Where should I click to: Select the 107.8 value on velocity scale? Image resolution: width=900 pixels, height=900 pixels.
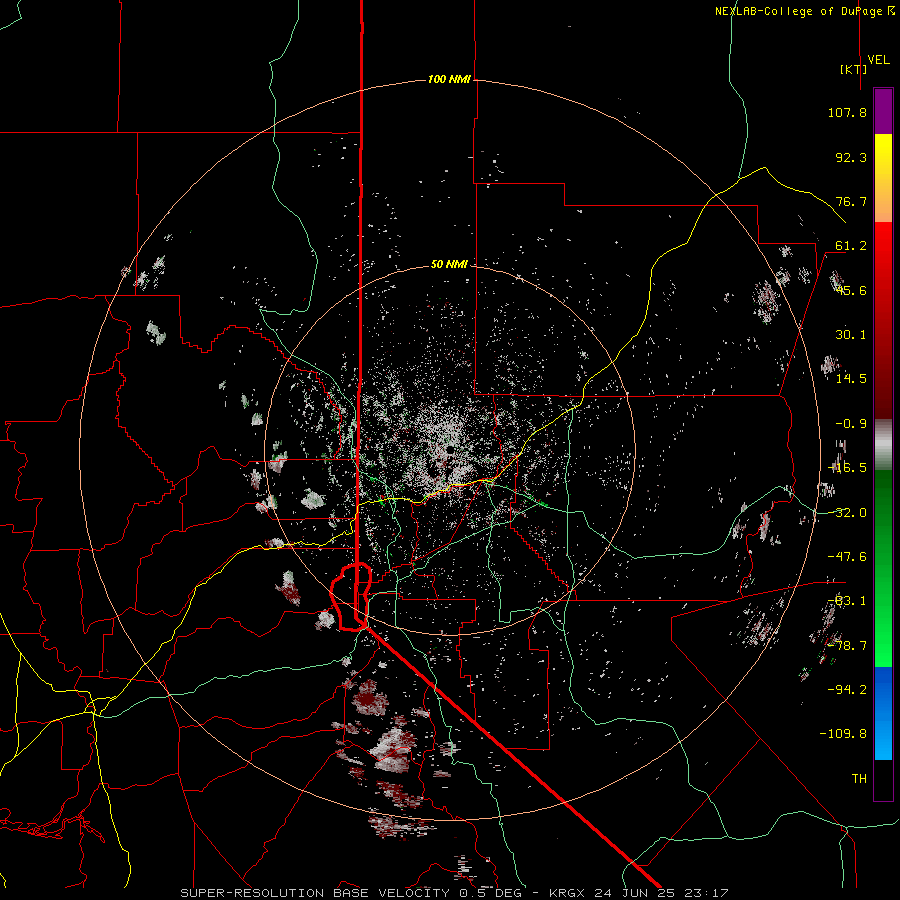coord(847,112)
